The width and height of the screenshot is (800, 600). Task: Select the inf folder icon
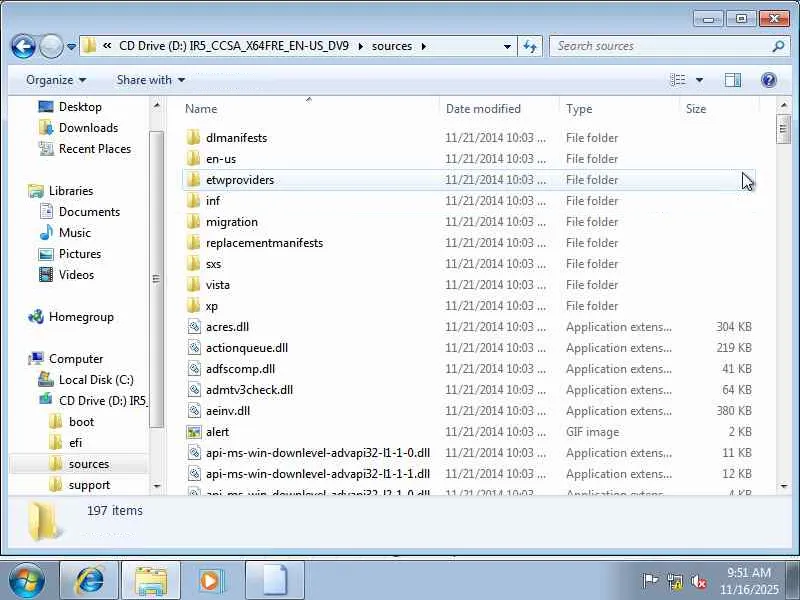click(x=193, y=201)
